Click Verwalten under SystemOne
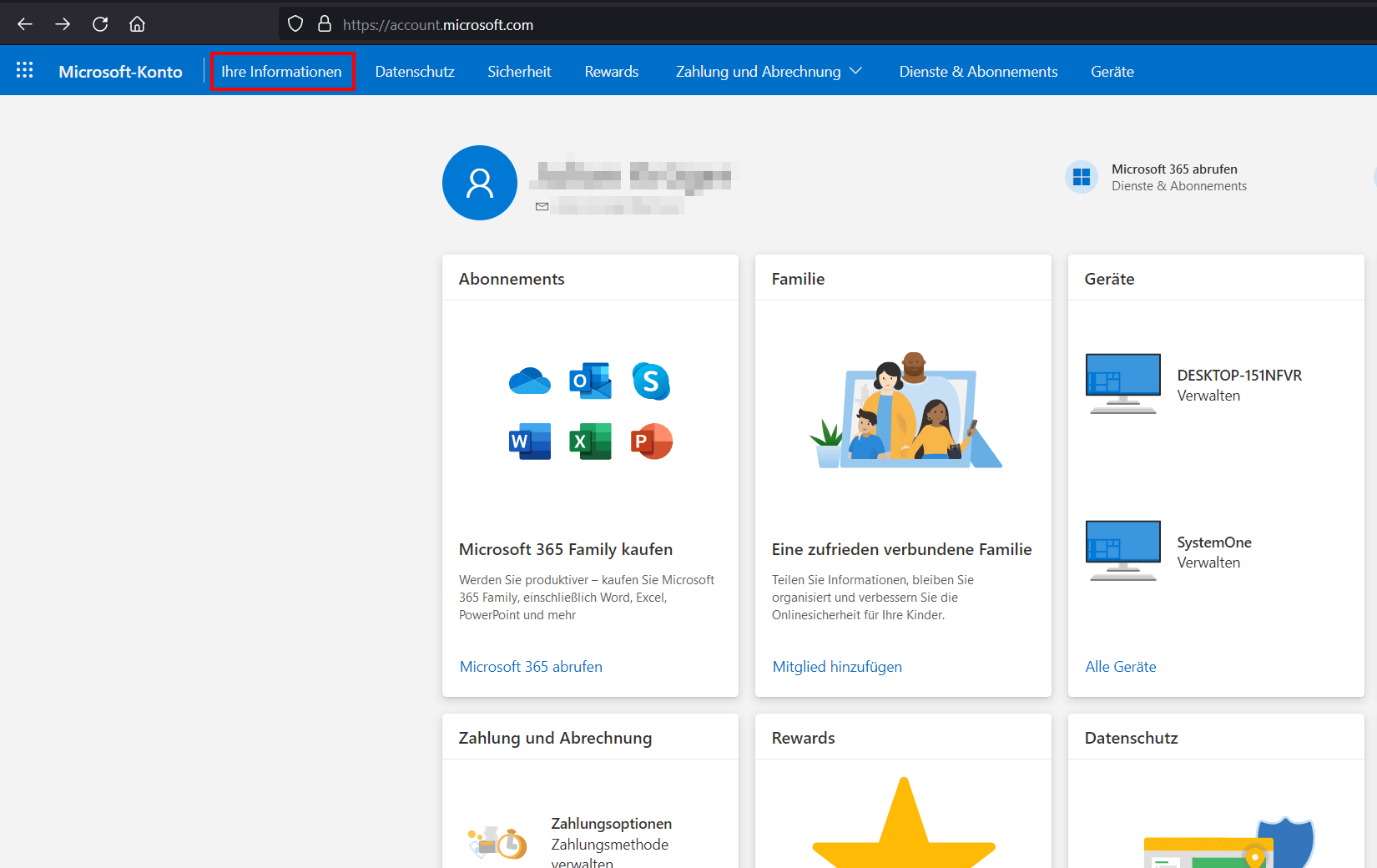1377x868 pixels. pos(1208,563)
